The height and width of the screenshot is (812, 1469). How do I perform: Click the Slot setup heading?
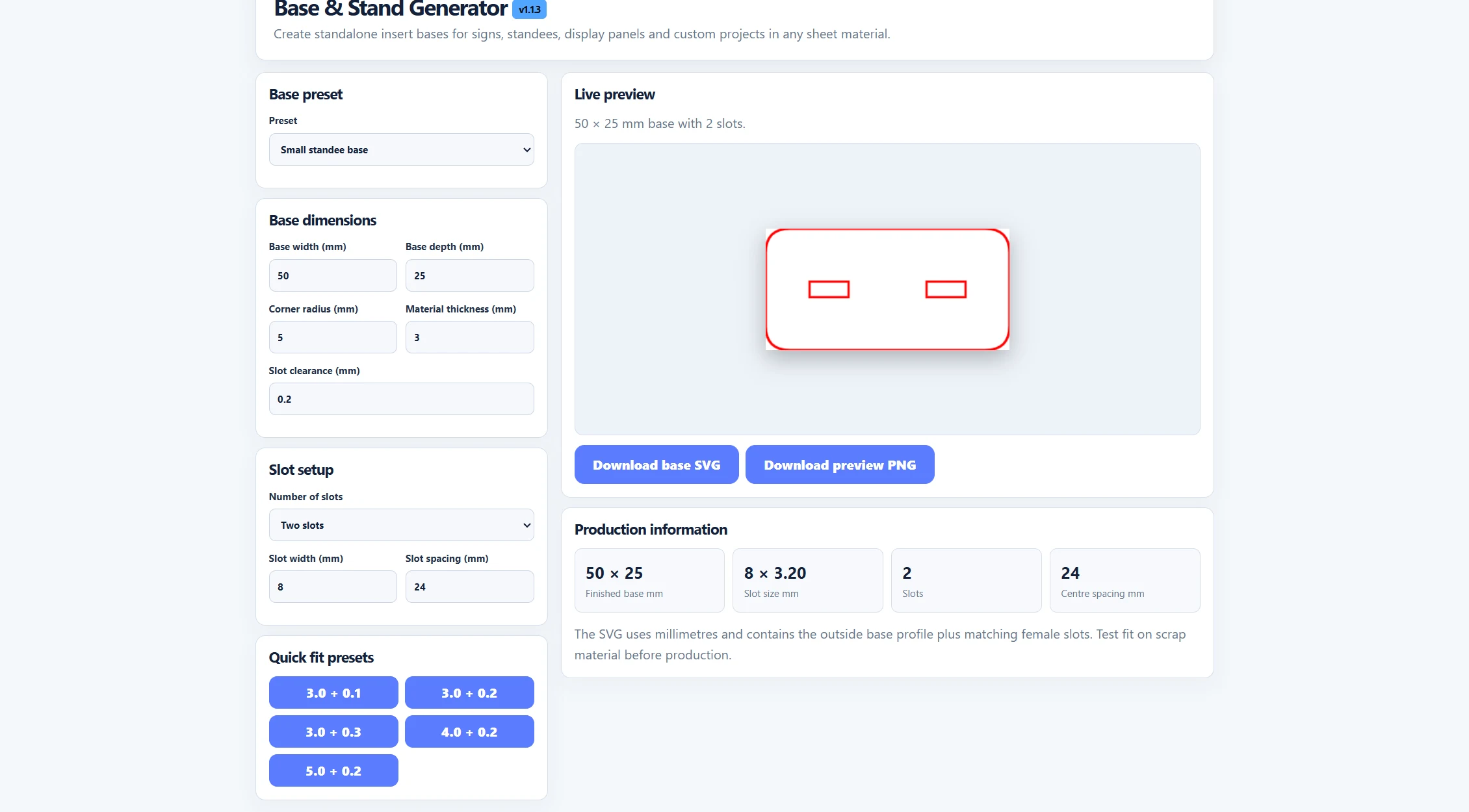(x=301, y=470)
